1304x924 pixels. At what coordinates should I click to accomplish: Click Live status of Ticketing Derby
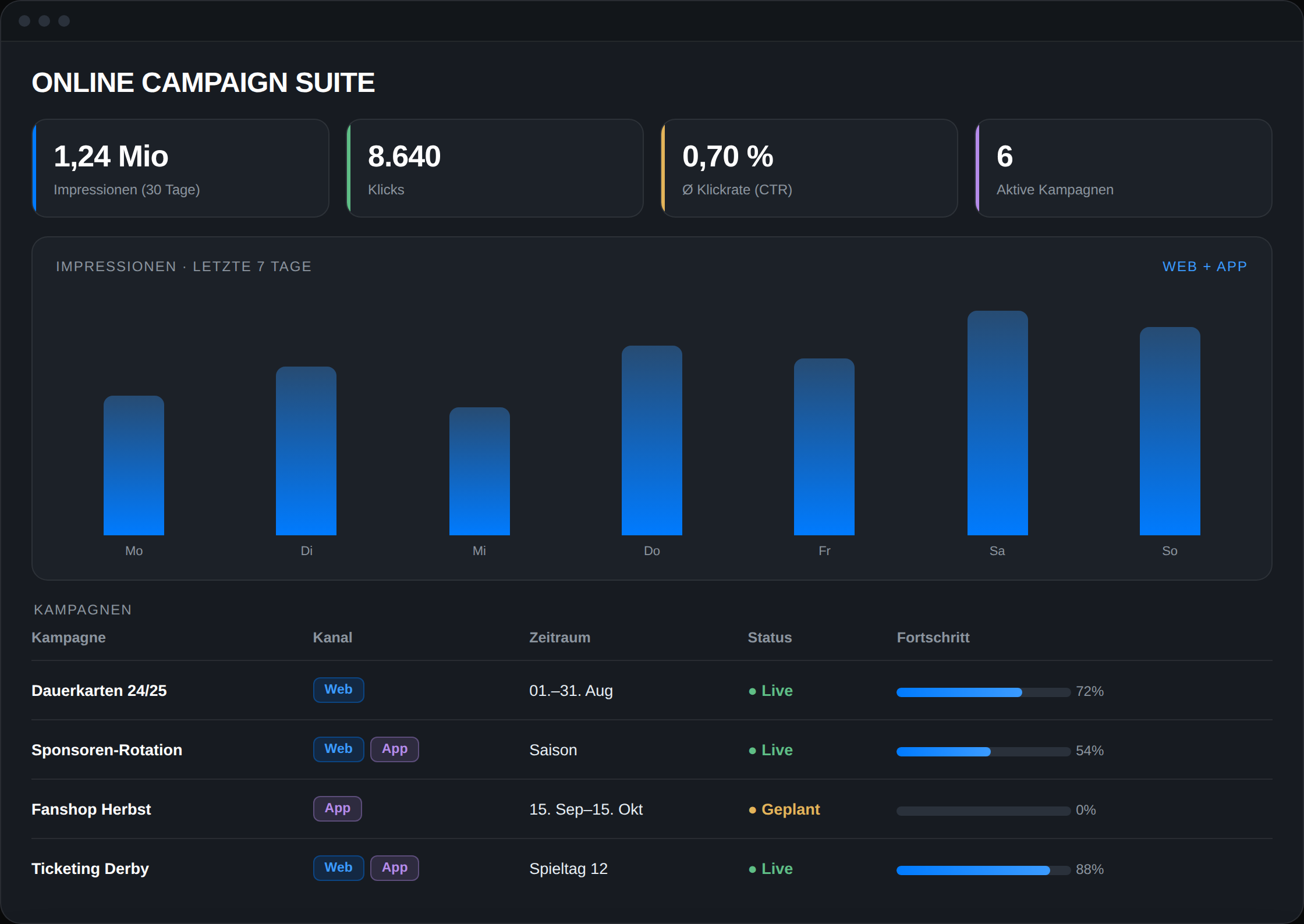771,869
